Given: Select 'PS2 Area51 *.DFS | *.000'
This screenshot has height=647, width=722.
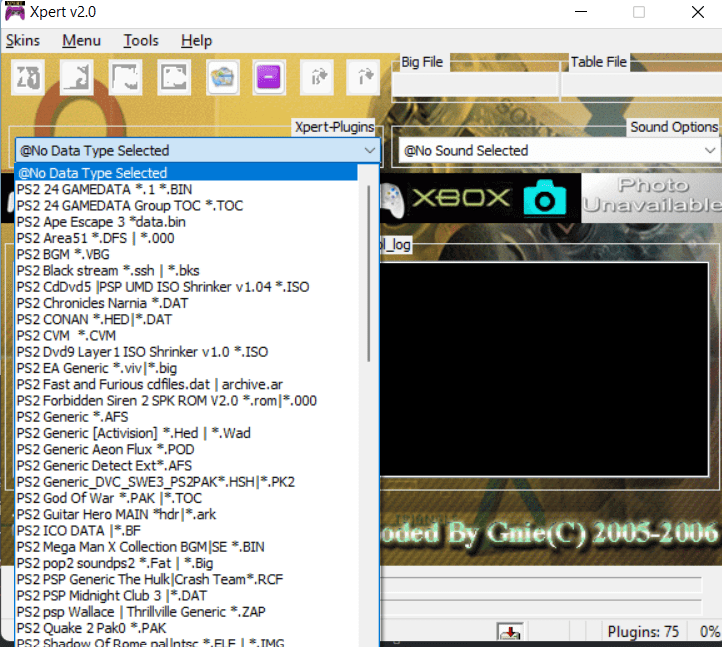Looking at the screenshot, I should [x=186, y=238].
